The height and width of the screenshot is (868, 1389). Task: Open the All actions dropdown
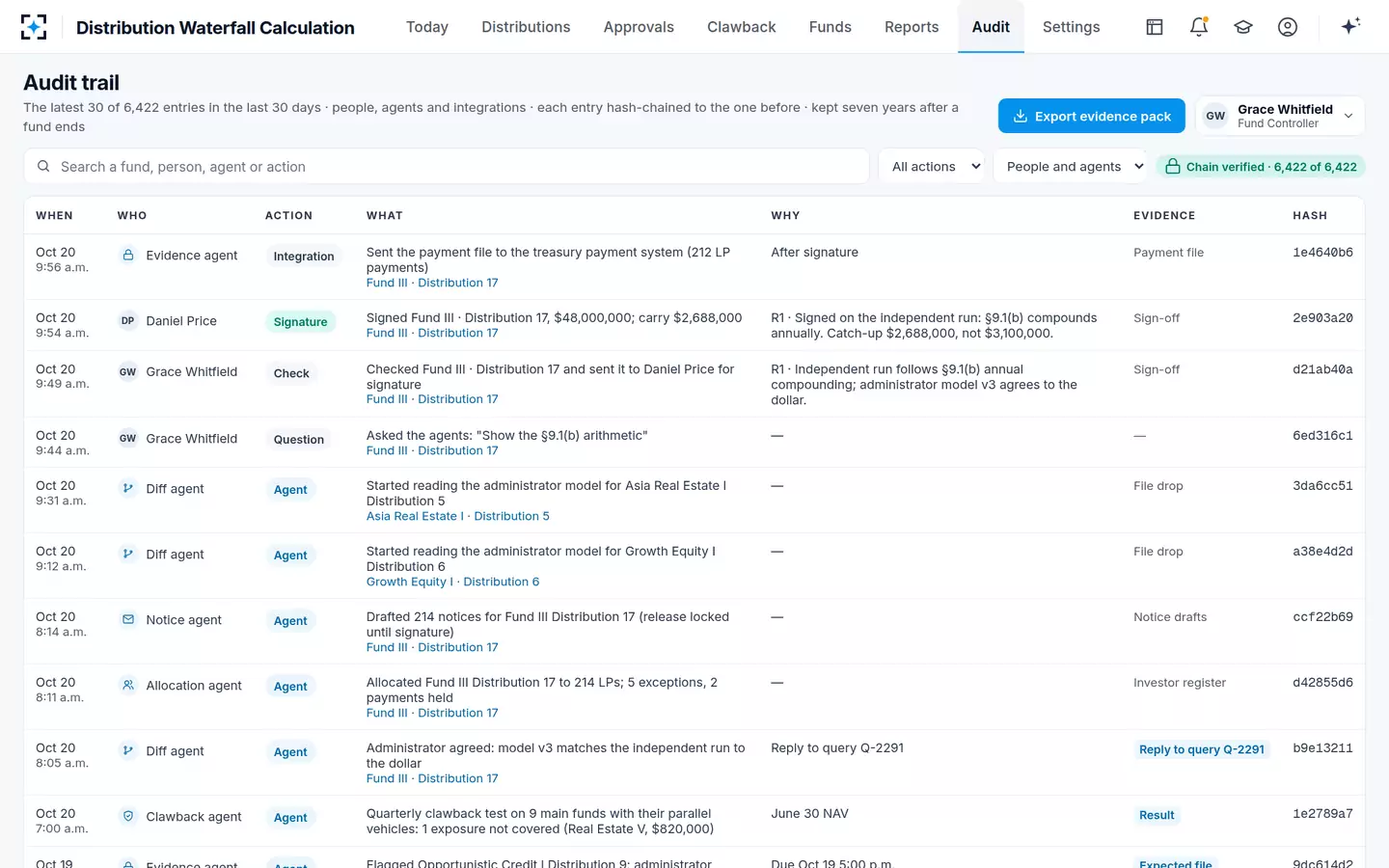click(x=932, y=167)
